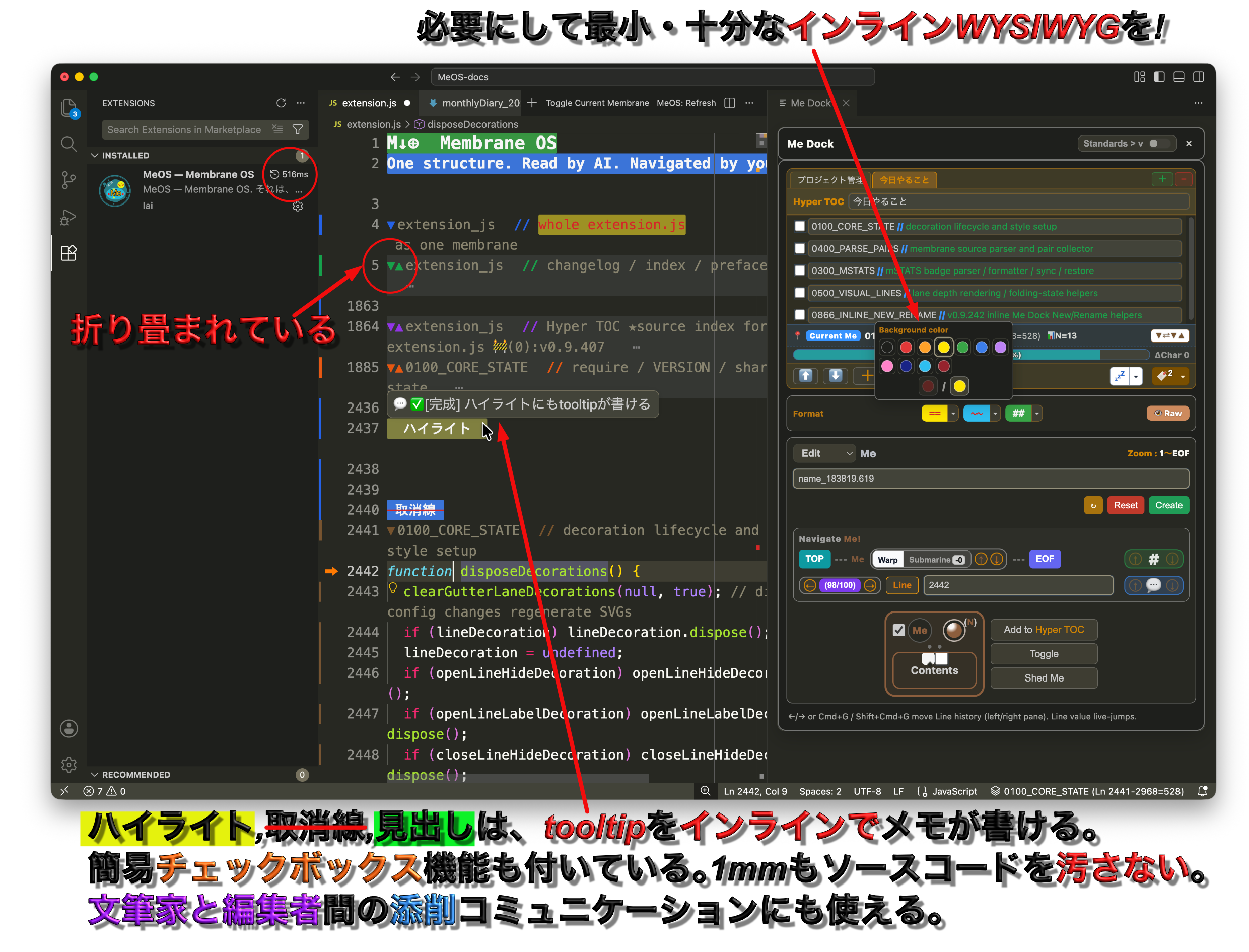Image resolution: width=1249 pixels, height=952 pixels.
Task: Open the zzZ sleep dropdown arrow
Action: pos(1135,375)
